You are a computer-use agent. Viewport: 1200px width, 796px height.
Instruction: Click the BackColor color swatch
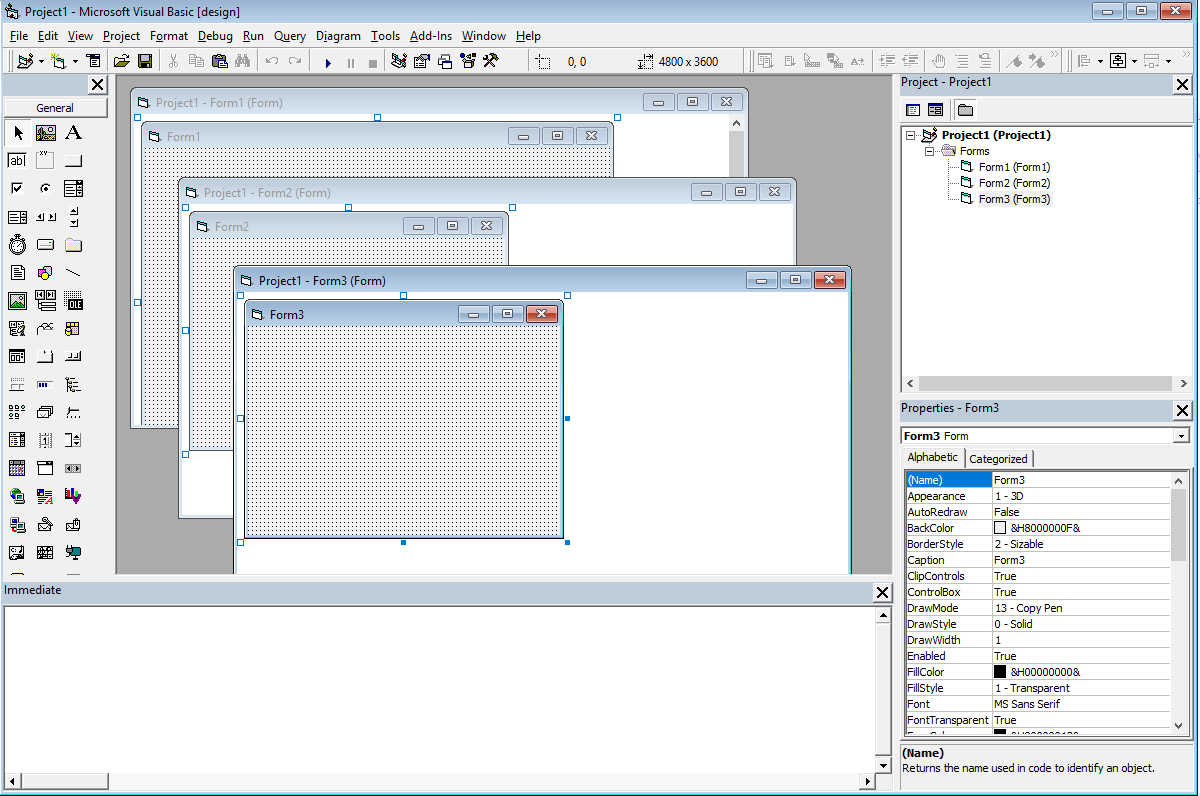click(1000, 528)
